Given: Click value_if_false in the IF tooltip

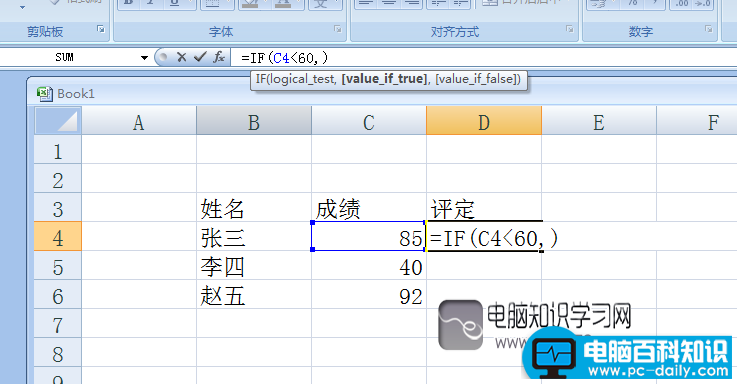Looking at the screenshot, I should click(476, 79).
